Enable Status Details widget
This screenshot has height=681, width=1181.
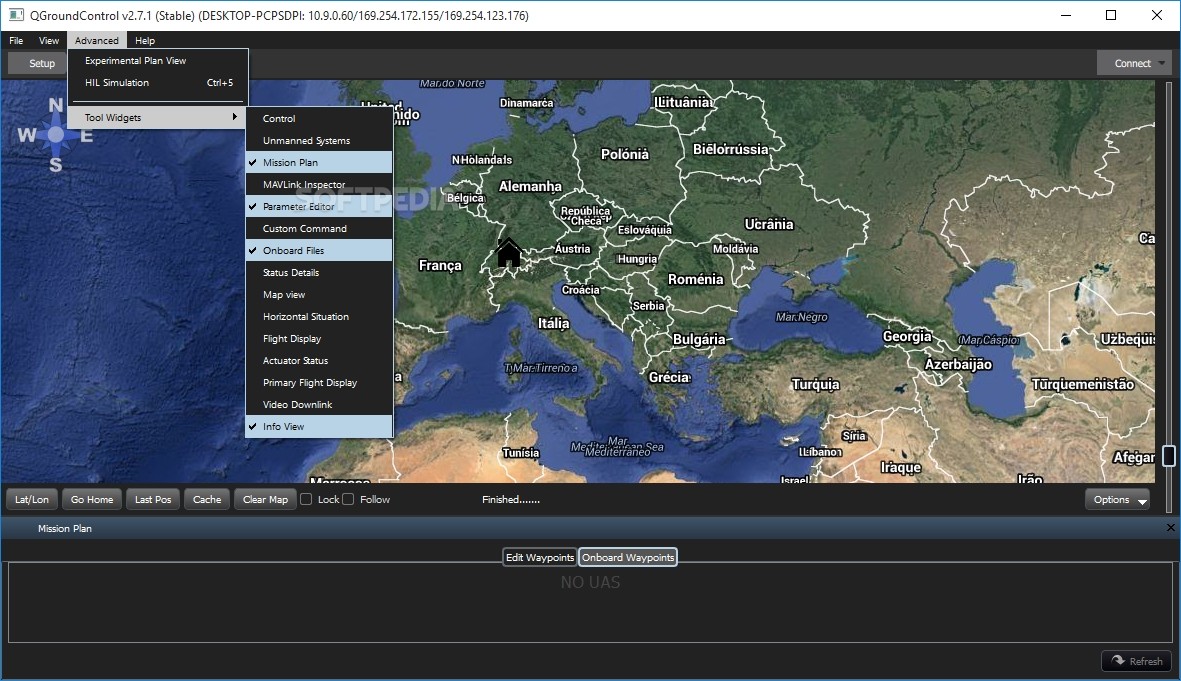pos(319,273)
